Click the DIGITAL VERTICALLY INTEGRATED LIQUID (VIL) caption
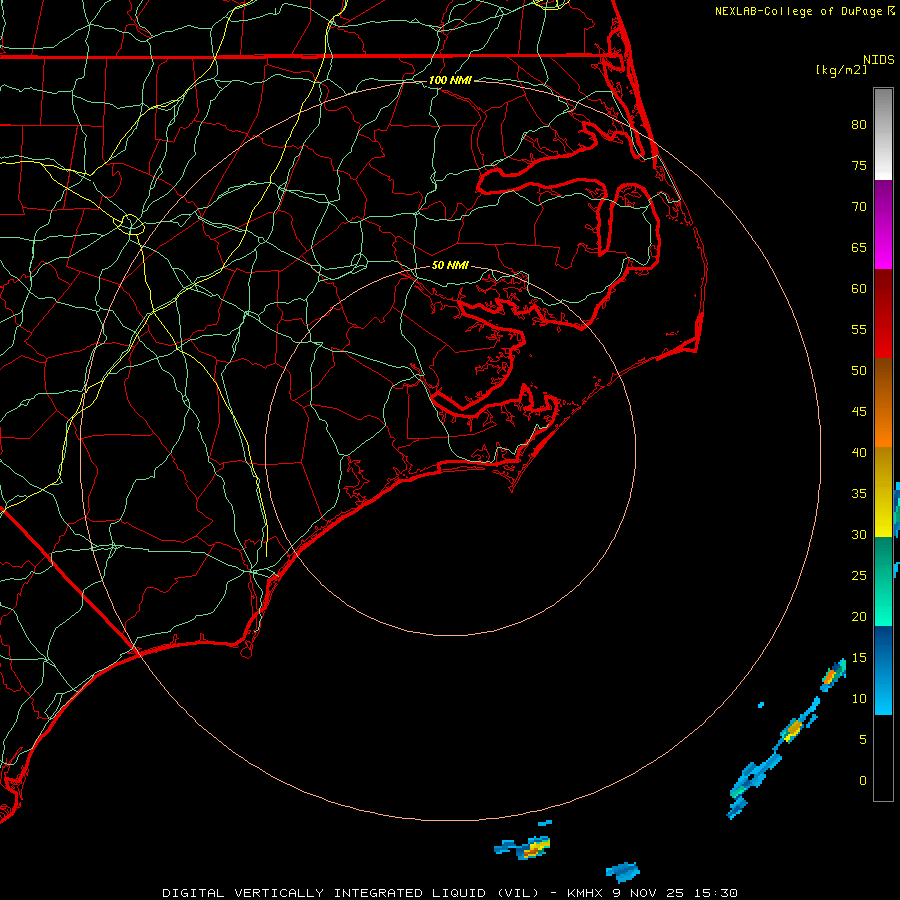 tap(351, 893)
